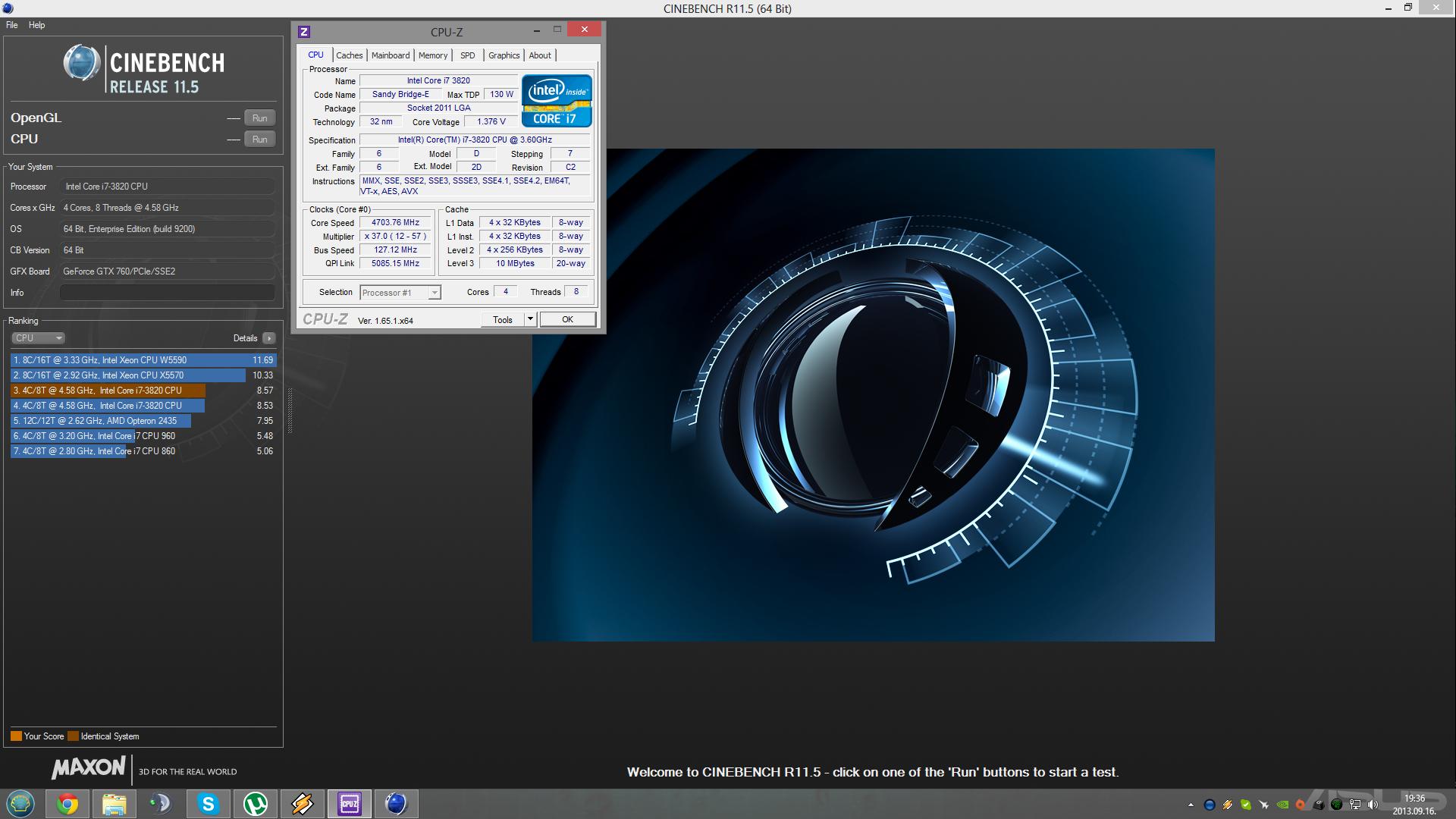Open the NVIDIA tray icon
Image resolution: width=1456 pixels, height=819 pixels.
tap(1282, 805)
